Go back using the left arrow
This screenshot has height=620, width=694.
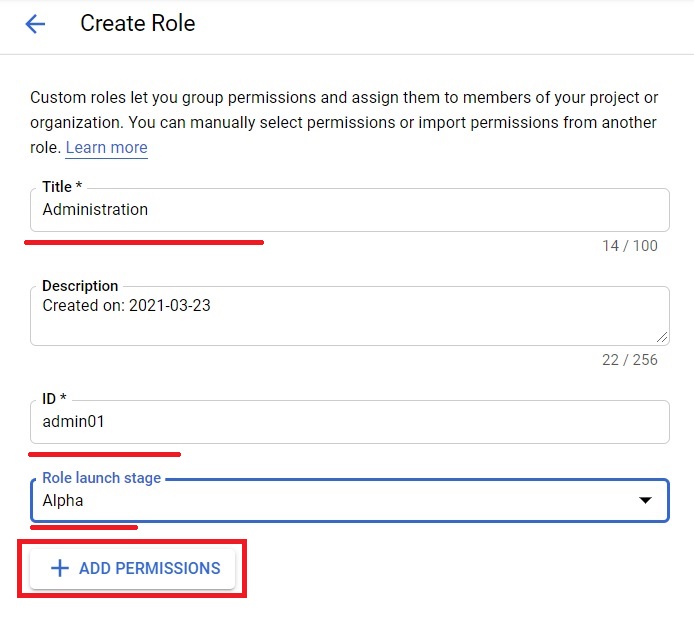point(35,23)
